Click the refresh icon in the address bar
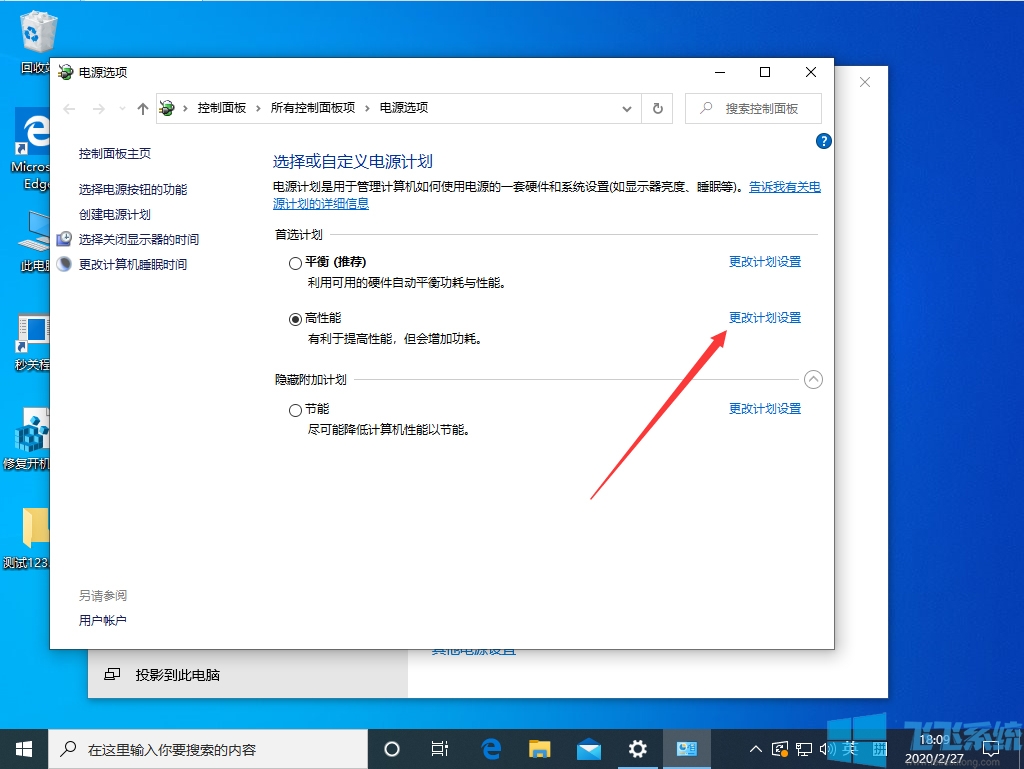The width and height of the screenshot is (1024, 769). 657,108
